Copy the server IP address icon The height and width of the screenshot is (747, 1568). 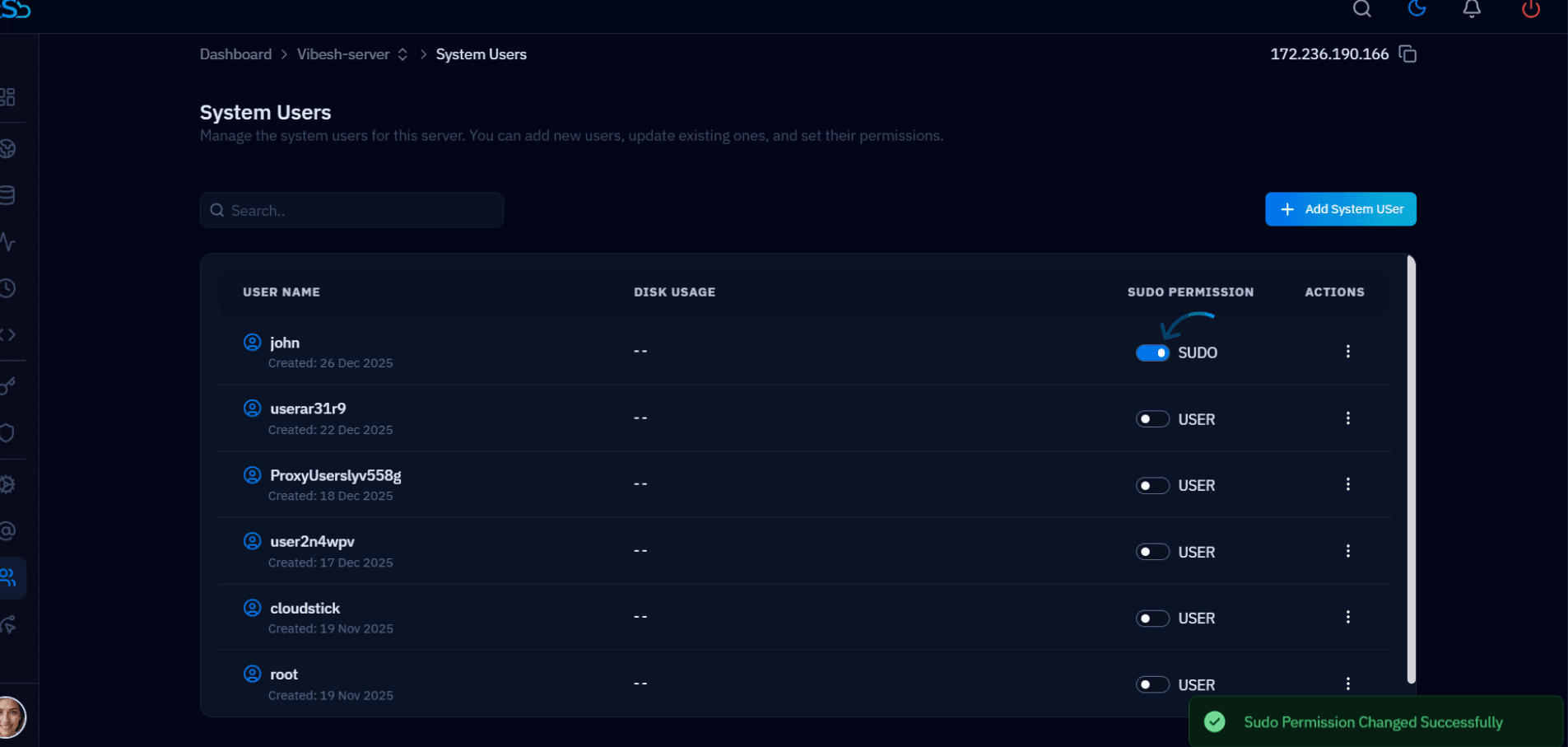pyautogui.click(x=1407, y=54)
